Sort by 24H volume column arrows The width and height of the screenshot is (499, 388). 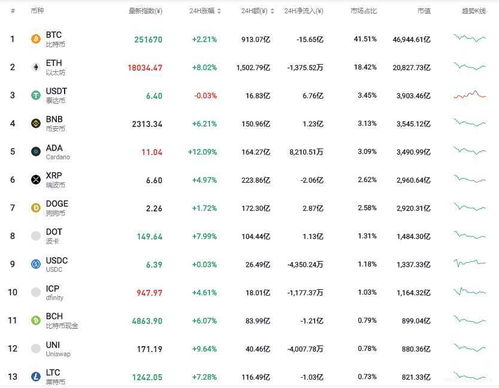272,11
